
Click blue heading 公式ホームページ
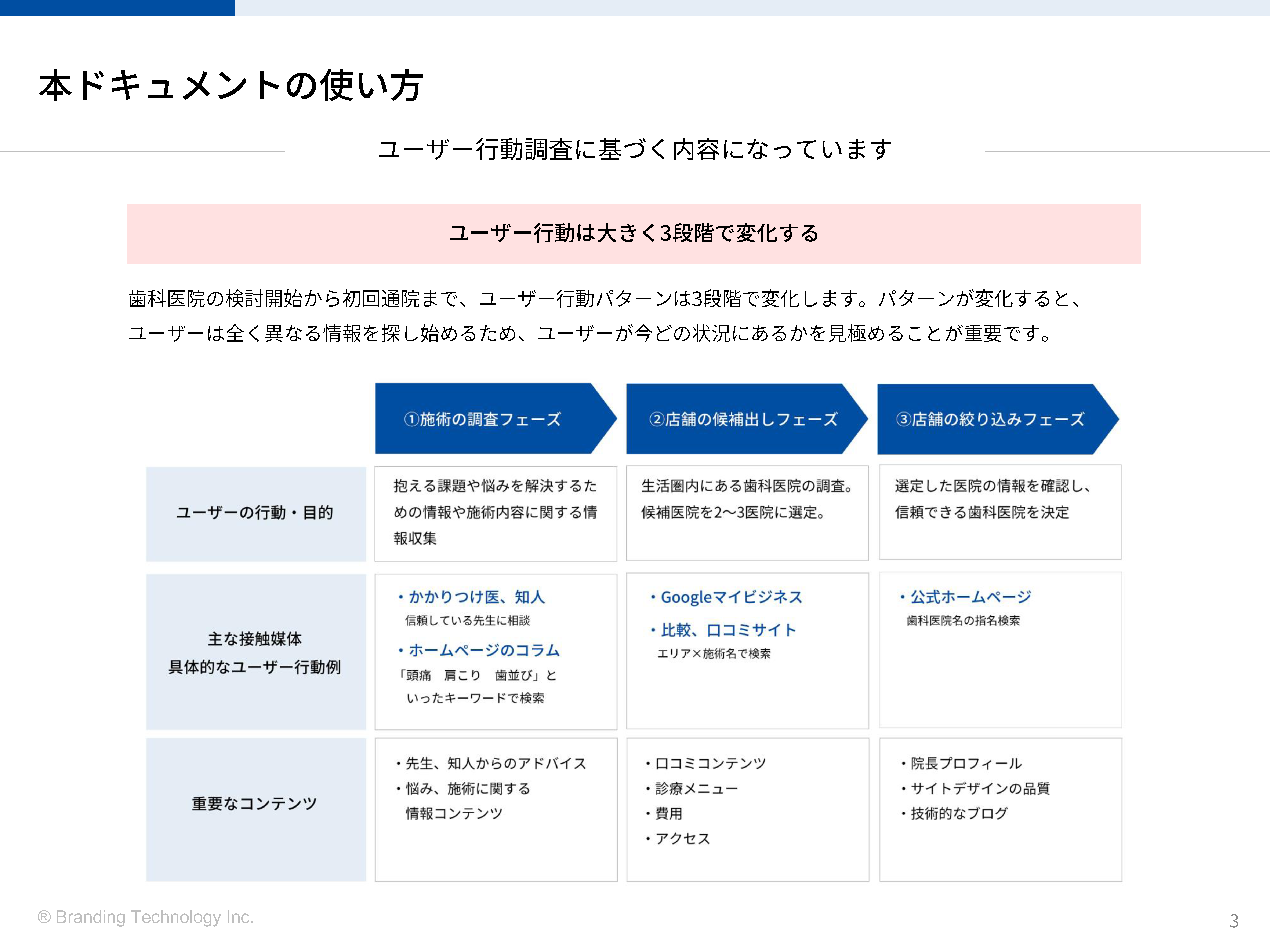[x=966, y=597]
